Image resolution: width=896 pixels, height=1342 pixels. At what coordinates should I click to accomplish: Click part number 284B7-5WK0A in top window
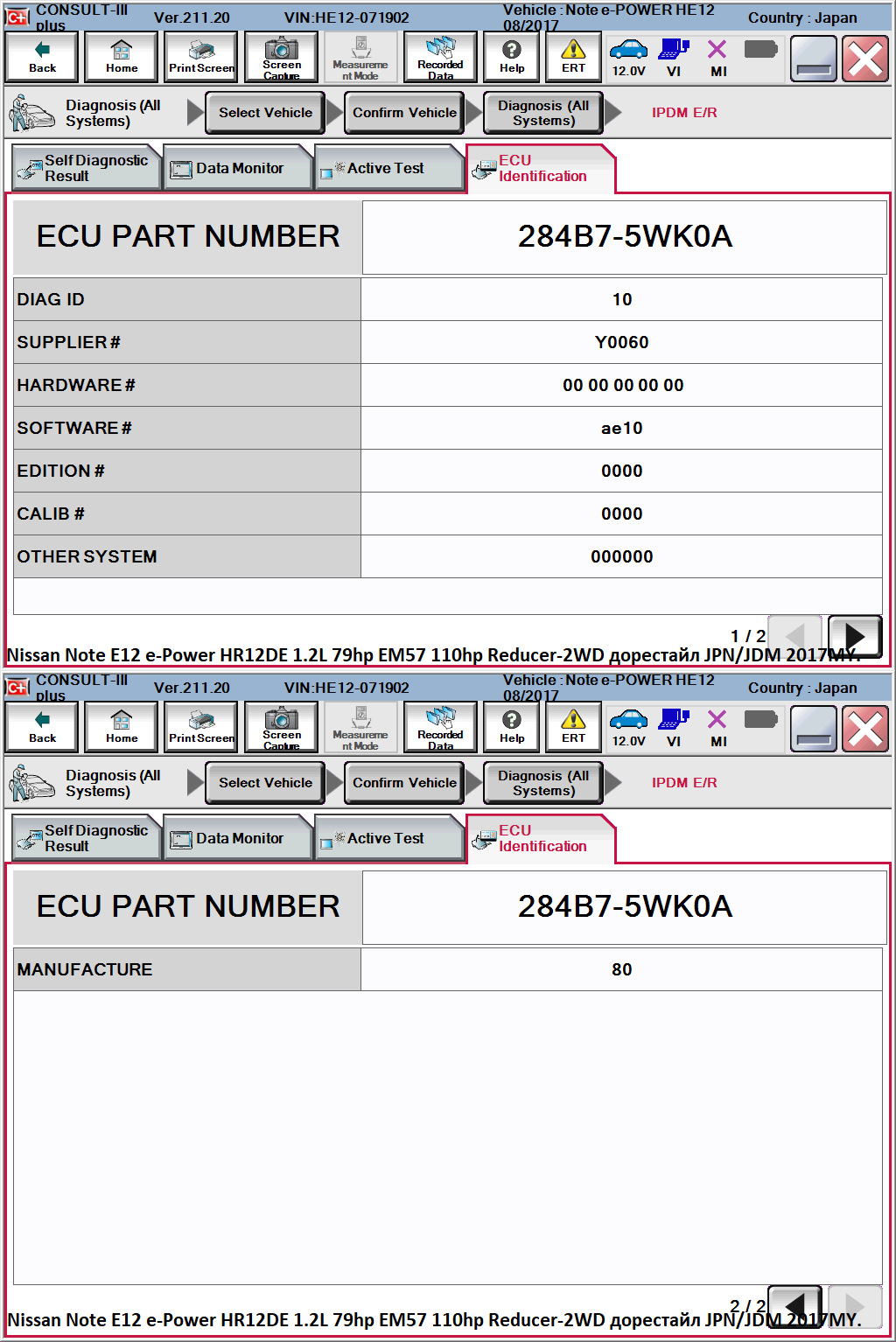[625, 236]
